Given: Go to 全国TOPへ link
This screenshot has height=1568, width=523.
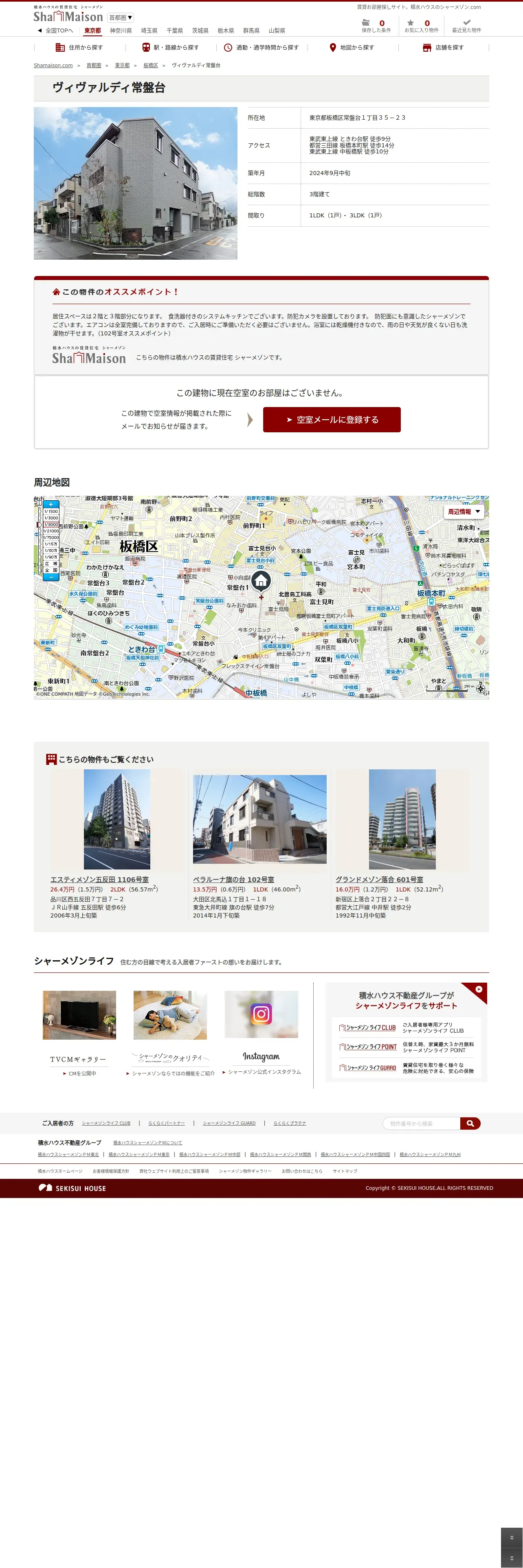Looking at the screenshot, I should pyautogui.click(x=55, y=31).
